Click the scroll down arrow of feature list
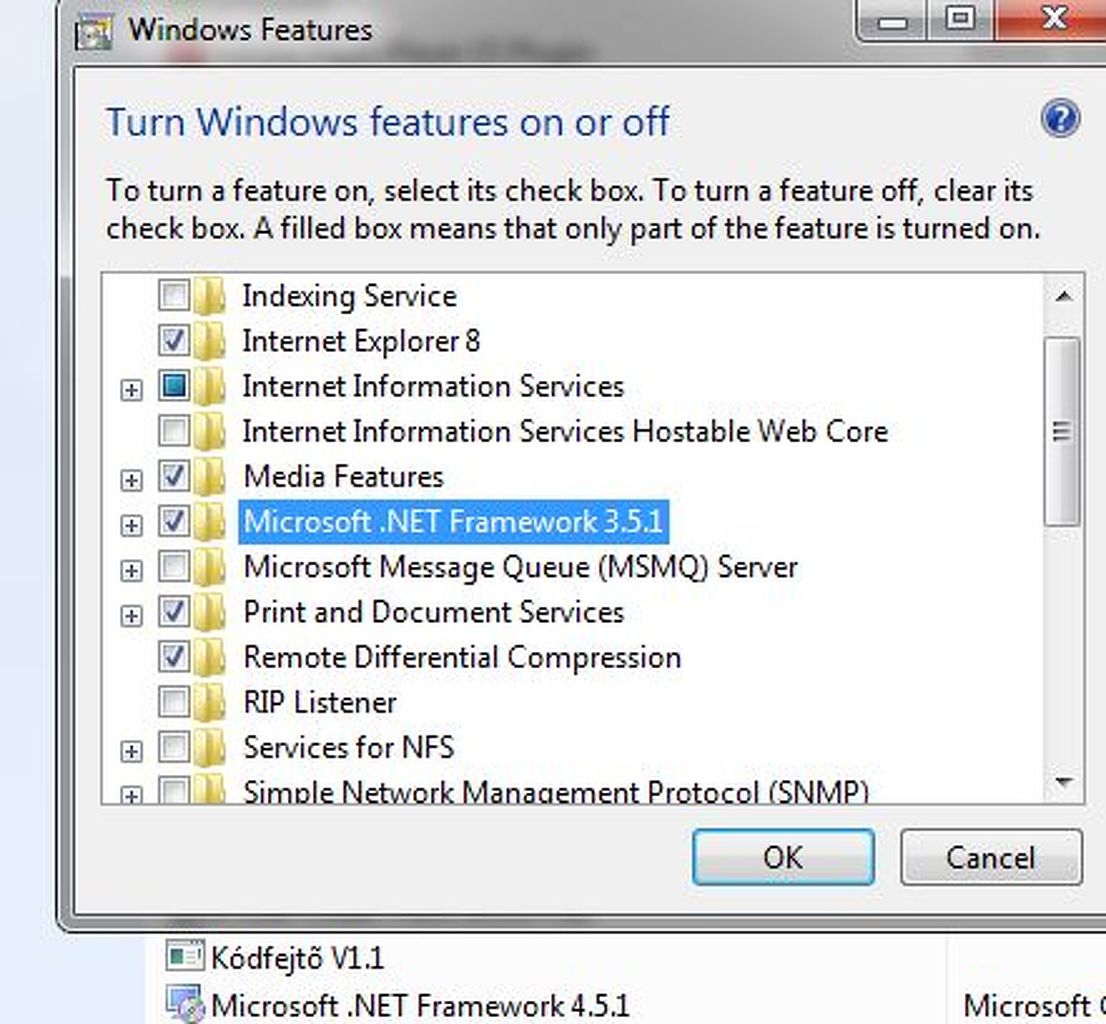This screenshot has width=1106, height=1024. coord(1062,783)
